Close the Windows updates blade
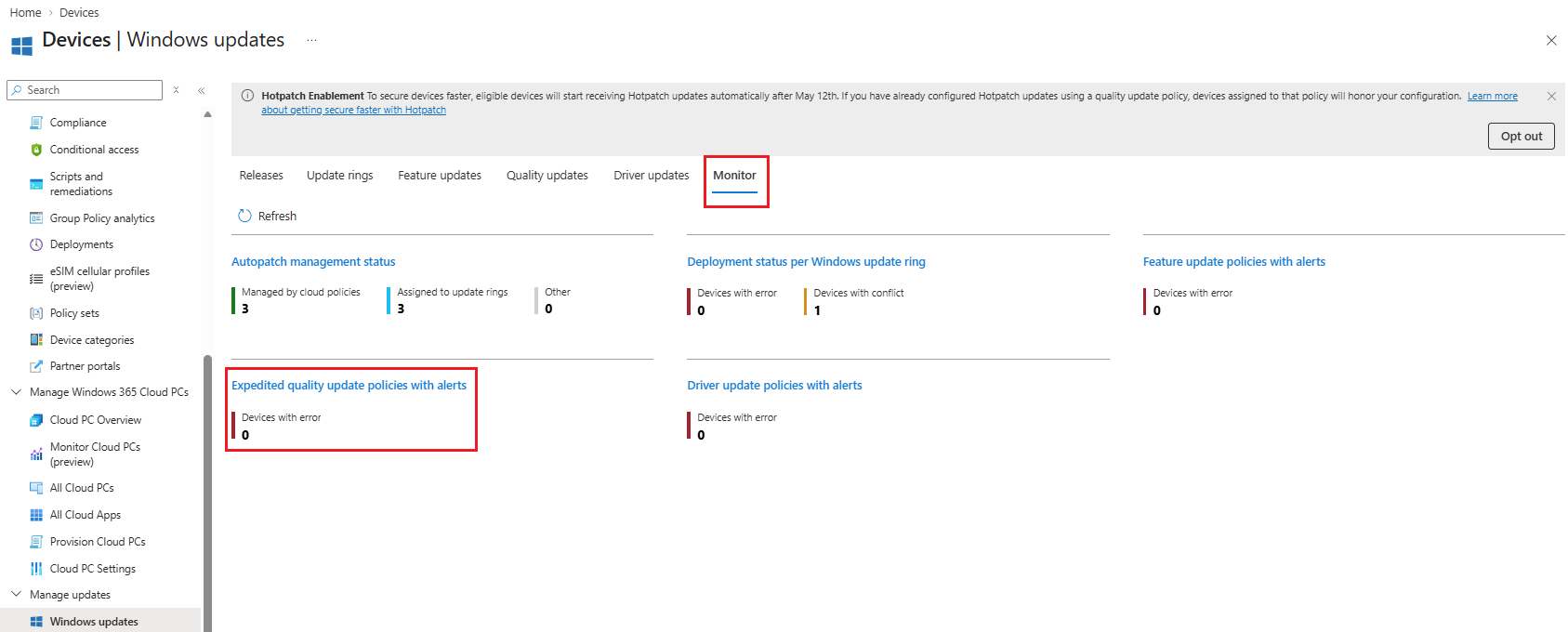This screenshot has width=1568, height=632. point(1551,40)
